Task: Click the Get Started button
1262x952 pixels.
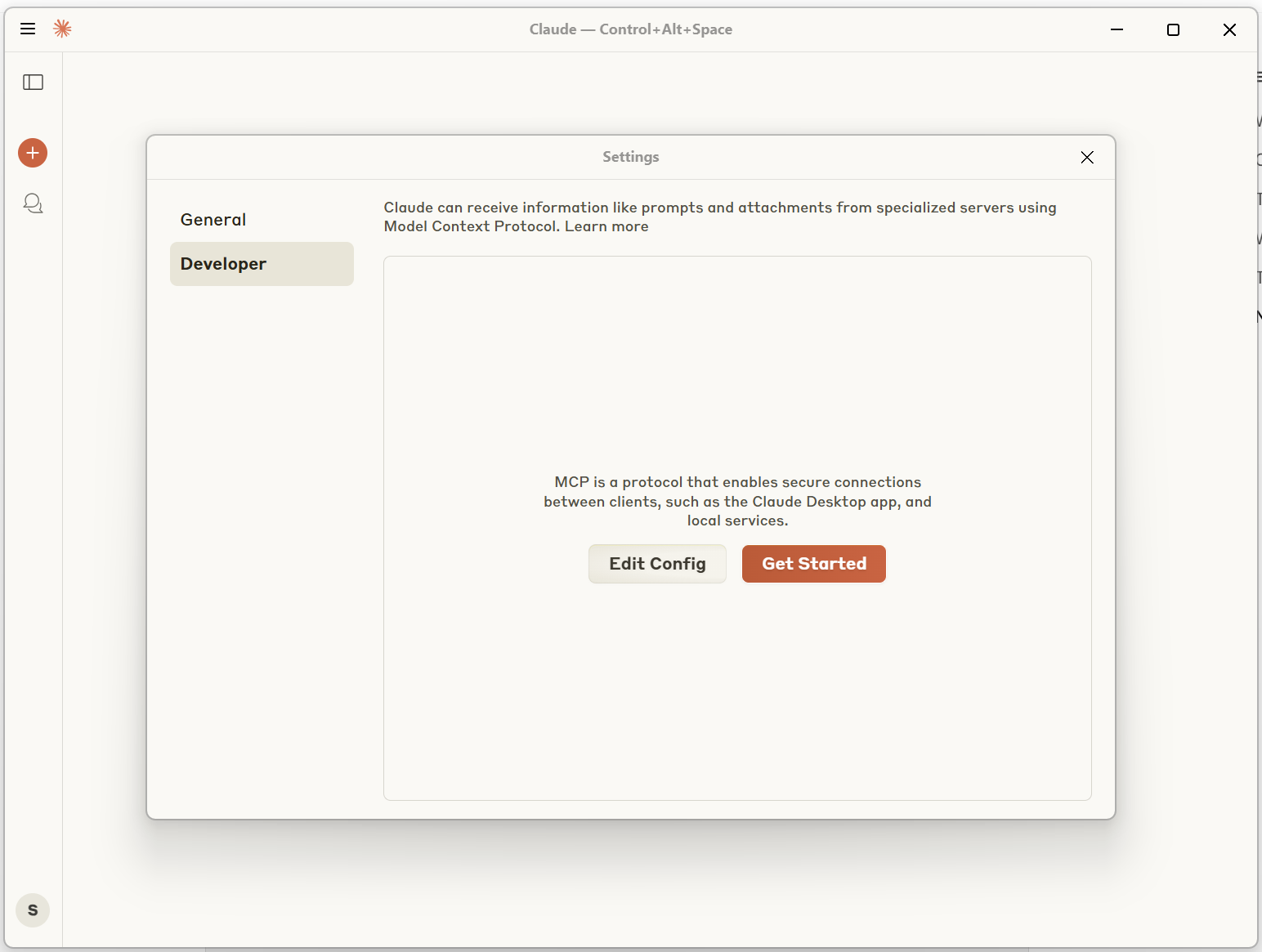Action: pos(814,564)
